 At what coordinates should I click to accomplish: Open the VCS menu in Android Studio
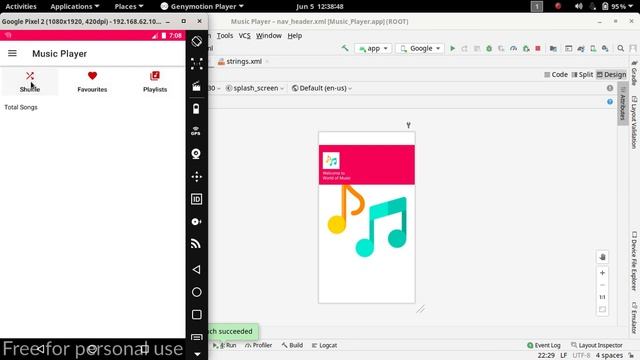244,36
